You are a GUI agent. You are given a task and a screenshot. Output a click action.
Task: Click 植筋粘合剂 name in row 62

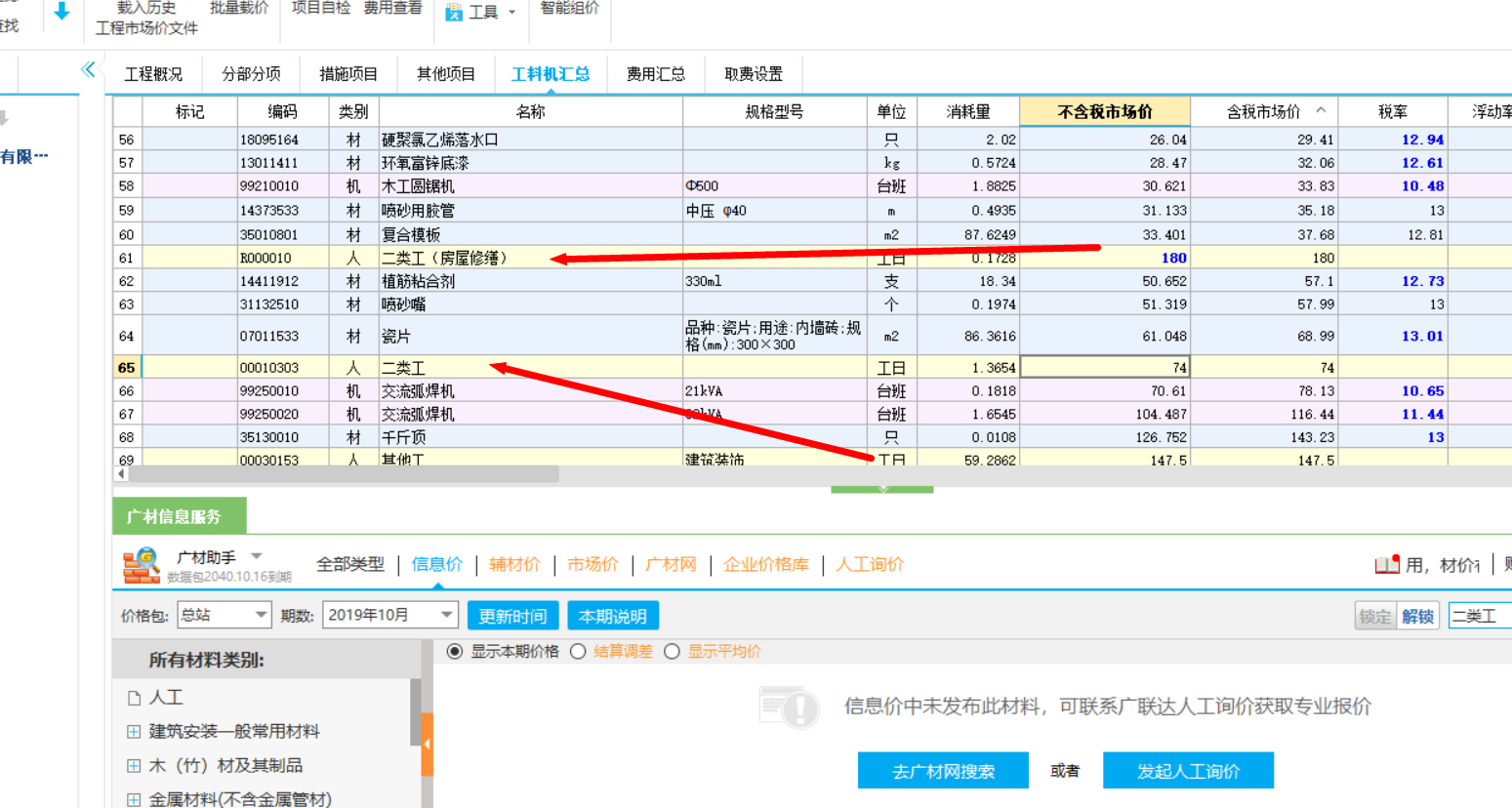418,281
